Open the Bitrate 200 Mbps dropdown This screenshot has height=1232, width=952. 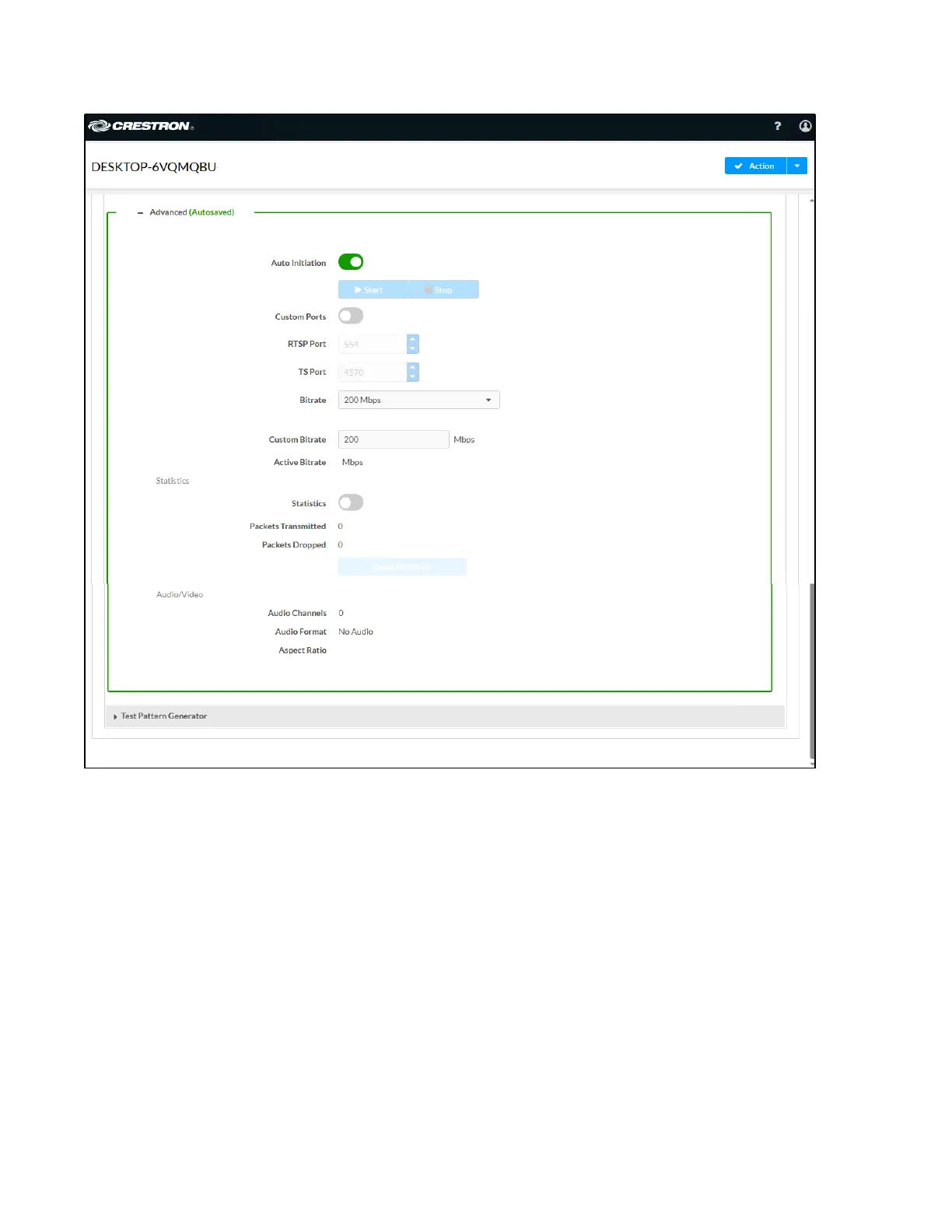click(418, 400)
